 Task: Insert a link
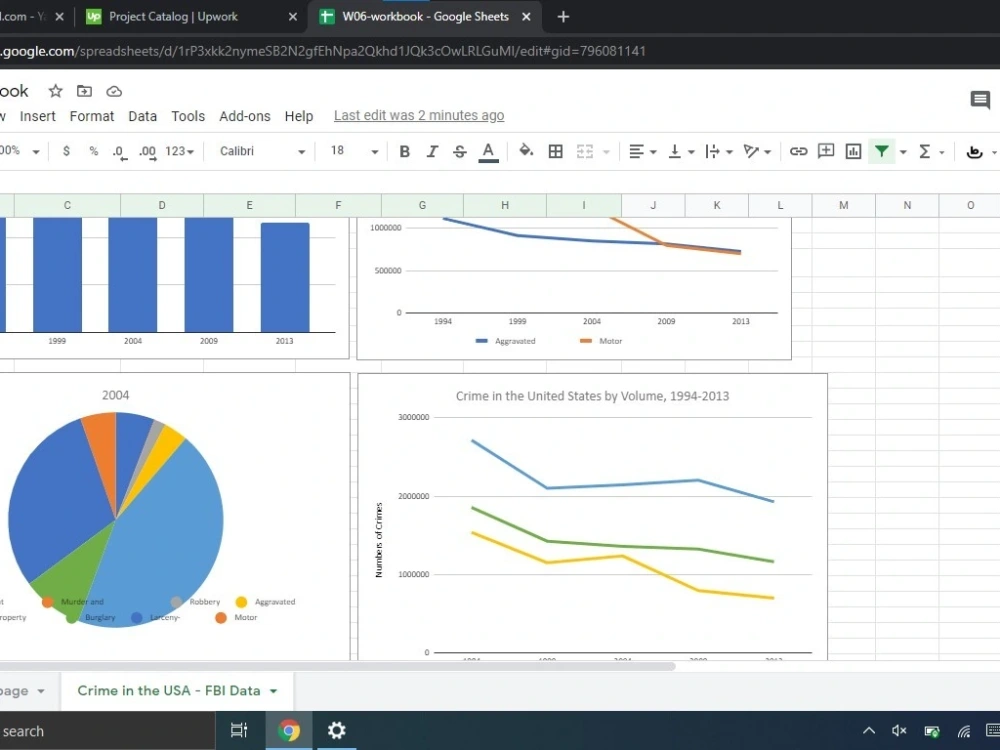798,151
